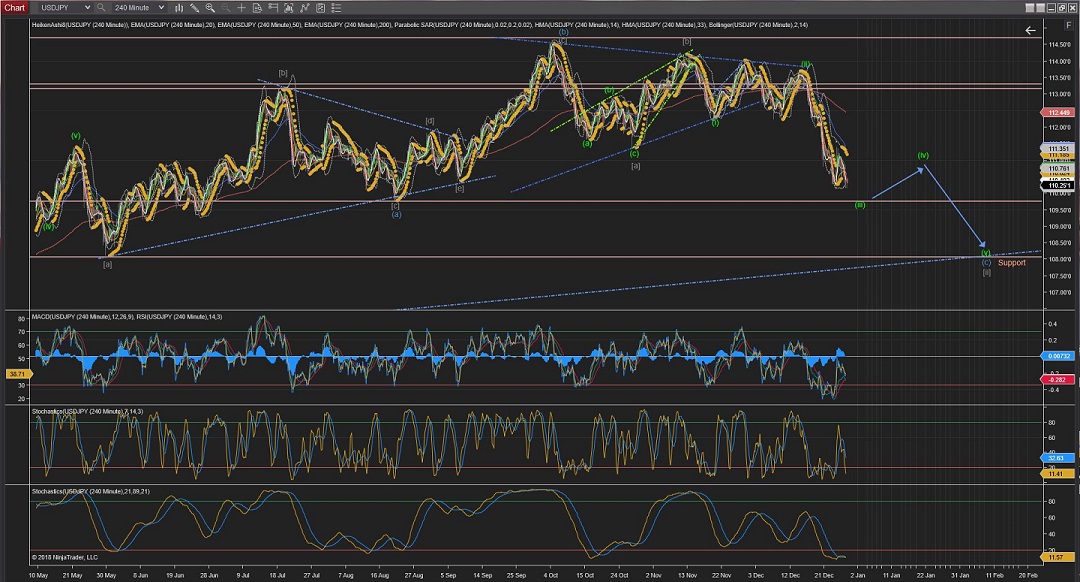The width and height of the screenshot is (1080, 582).
Task: Click the 32.63 blue stochastics marker
Action: [1059, 457]
